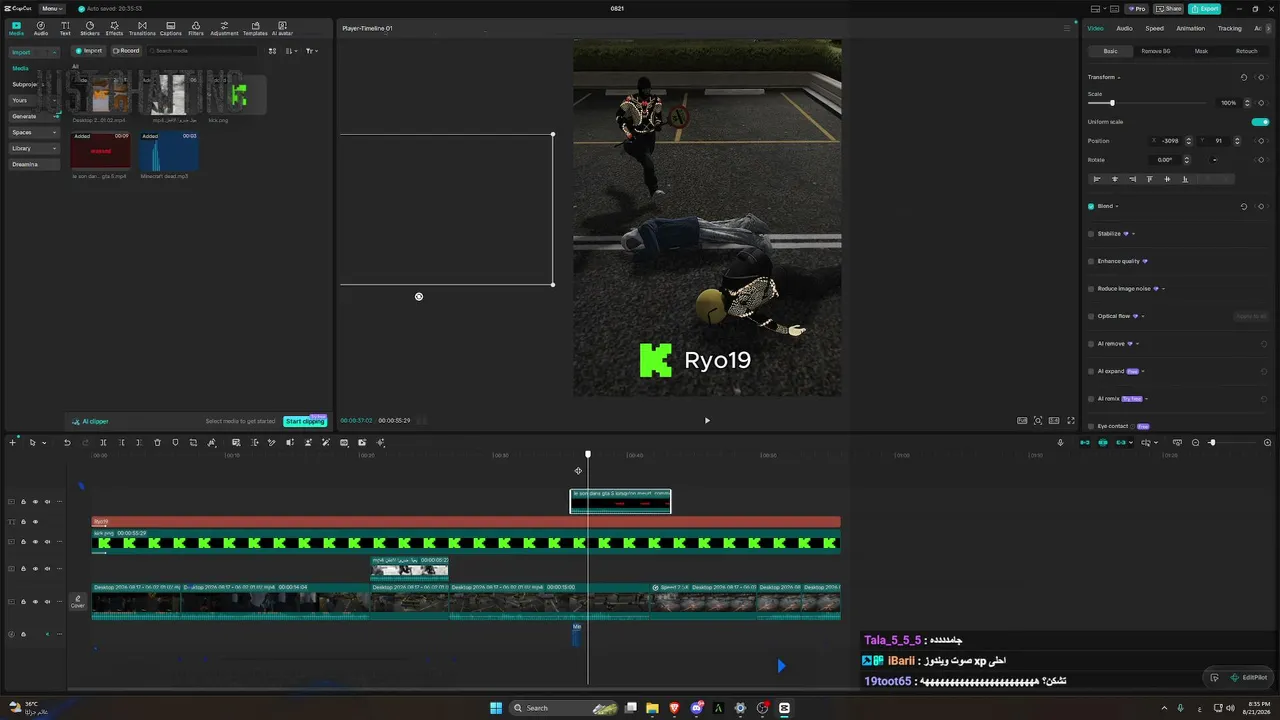Open the Templates panel
The width and height of the screenshot is (1280, 720).
(255, 28)
